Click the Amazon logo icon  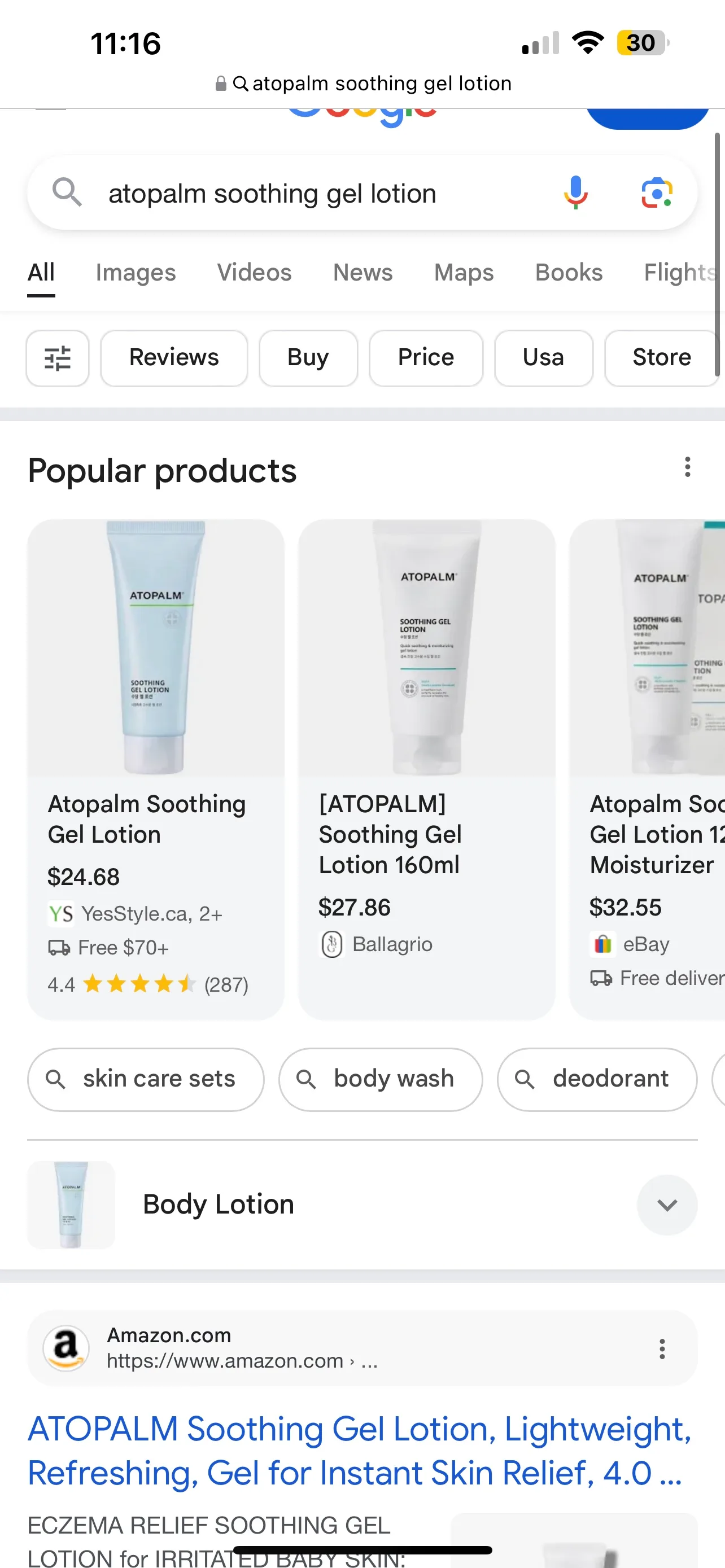click(67, 1349)
